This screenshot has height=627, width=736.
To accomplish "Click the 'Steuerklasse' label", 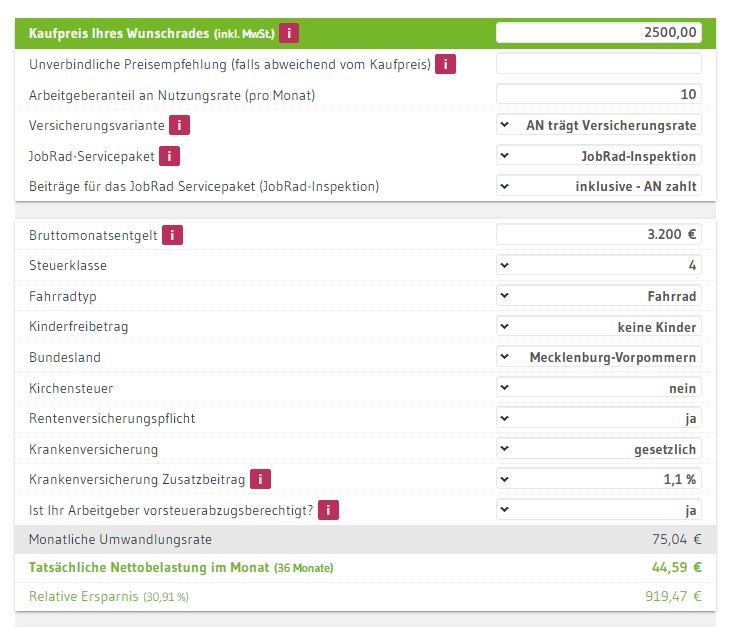I will pos(68,266).
